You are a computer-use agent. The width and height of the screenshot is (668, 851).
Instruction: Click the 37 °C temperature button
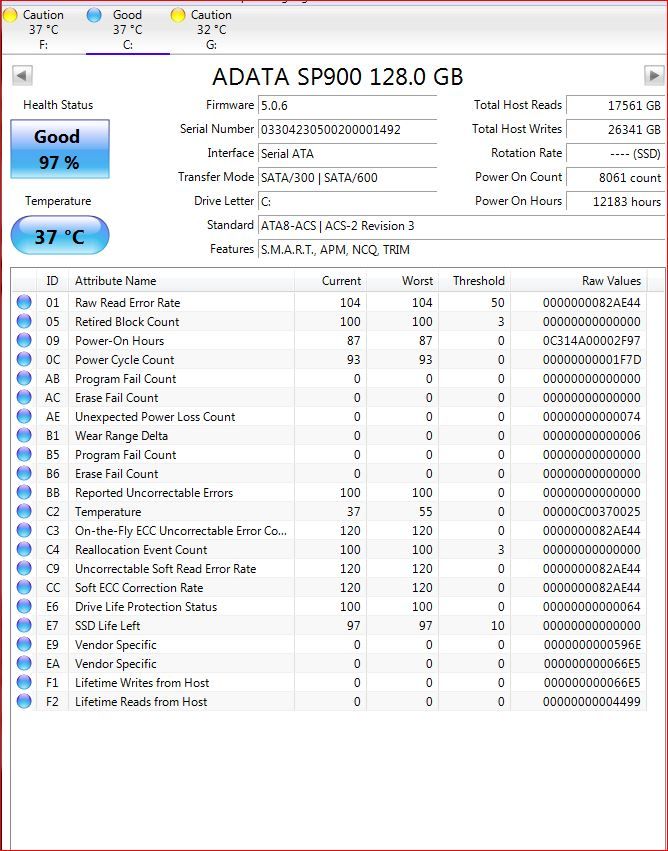point(60,236)
